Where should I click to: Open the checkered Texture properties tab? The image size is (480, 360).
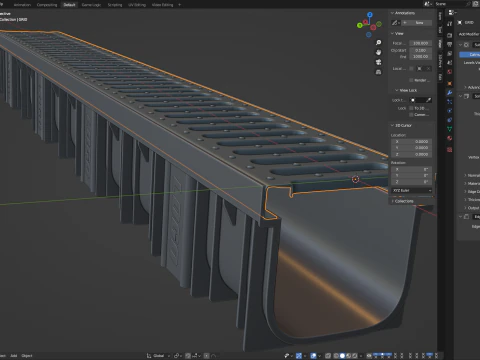pos(450,150)
